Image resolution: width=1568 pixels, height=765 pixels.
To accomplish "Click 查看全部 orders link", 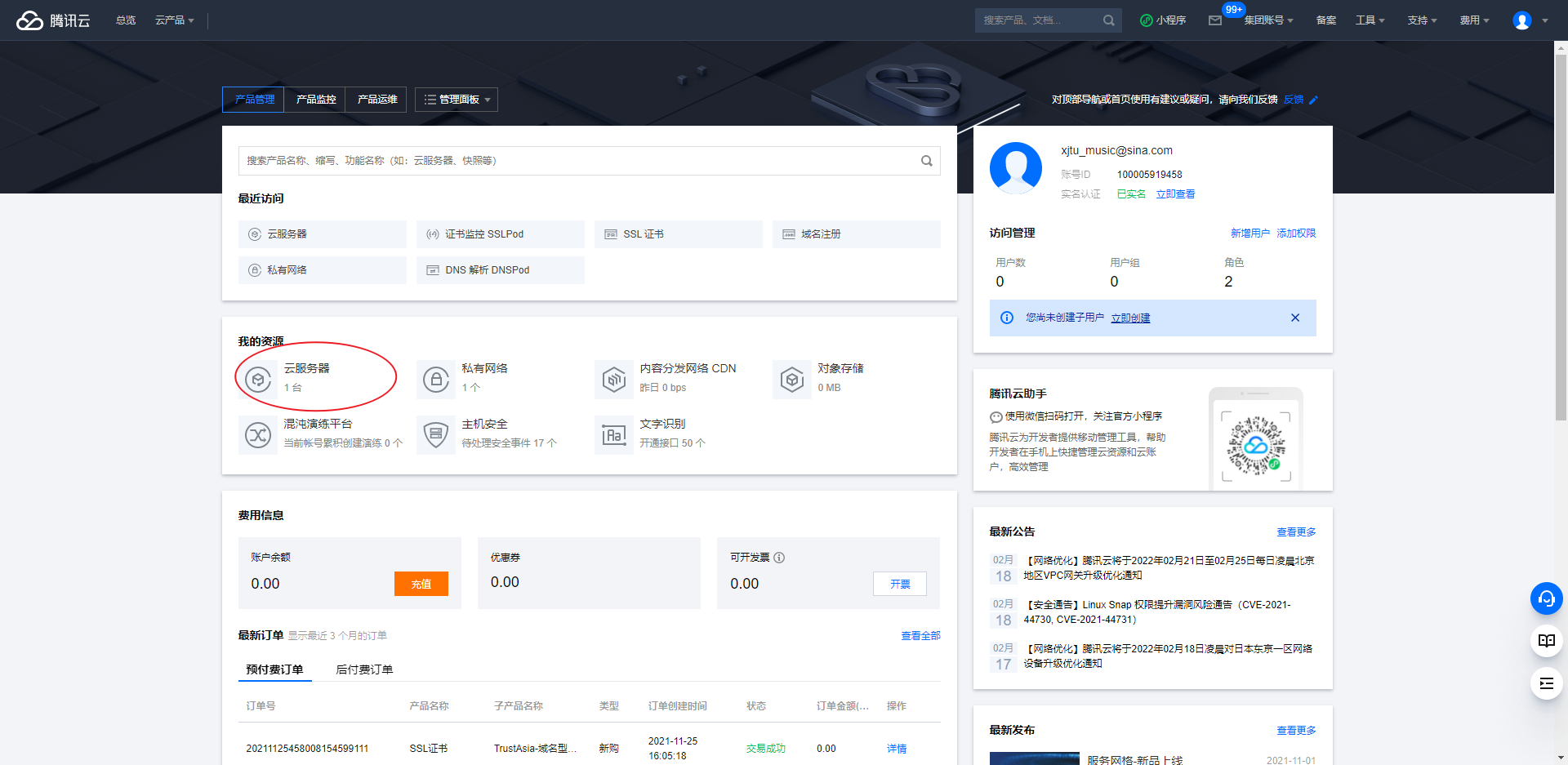I will (920, 636).
